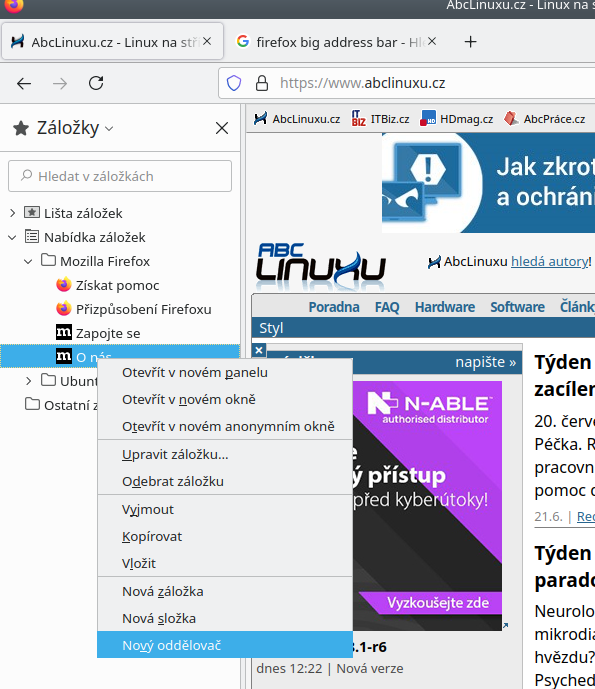The image size is (595, 689).
Task: Click the star icon beside Záložky
Action: 21,128
